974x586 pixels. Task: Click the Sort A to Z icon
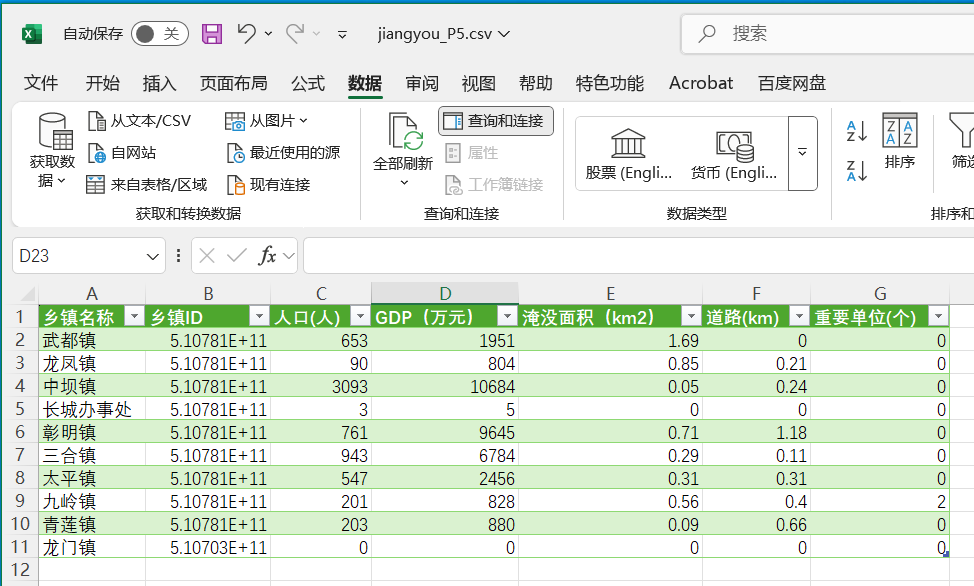(857, 131)
